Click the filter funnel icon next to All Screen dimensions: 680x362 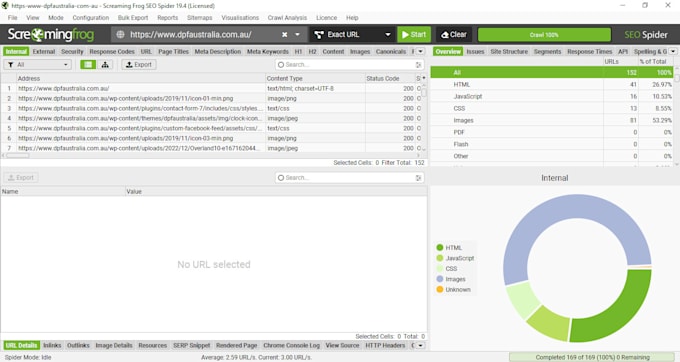[11, 65]
